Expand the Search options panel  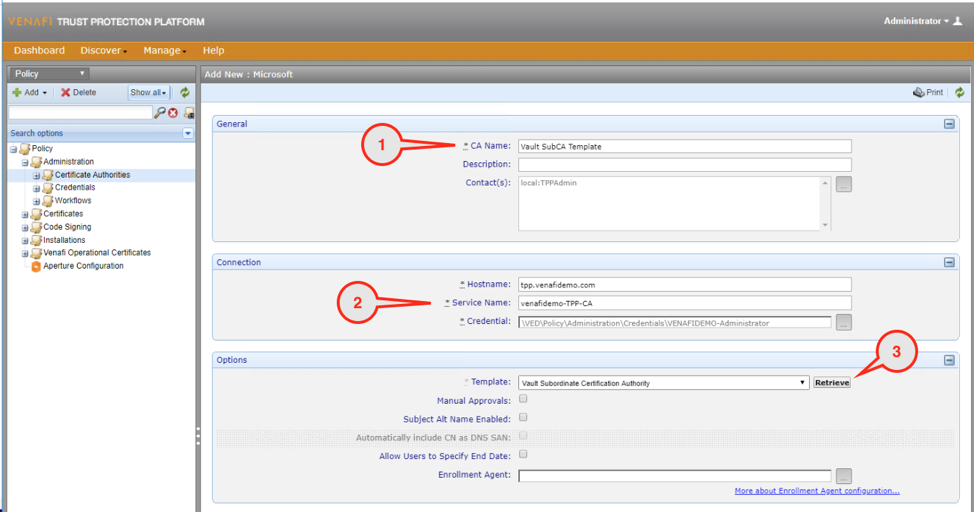(x=188, y=133)
